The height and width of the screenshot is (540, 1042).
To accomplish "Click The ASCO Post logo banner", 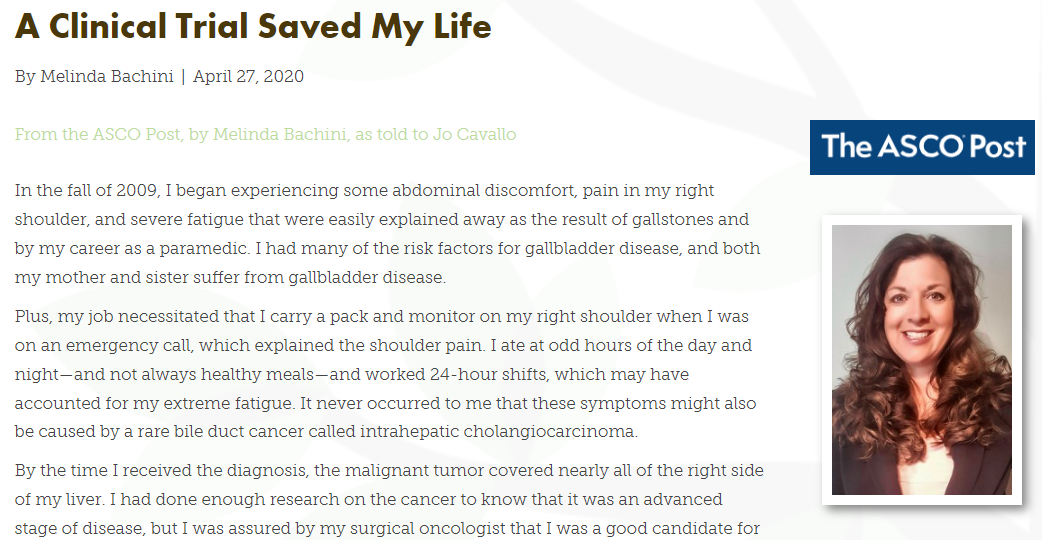I will tap(922, 147).
